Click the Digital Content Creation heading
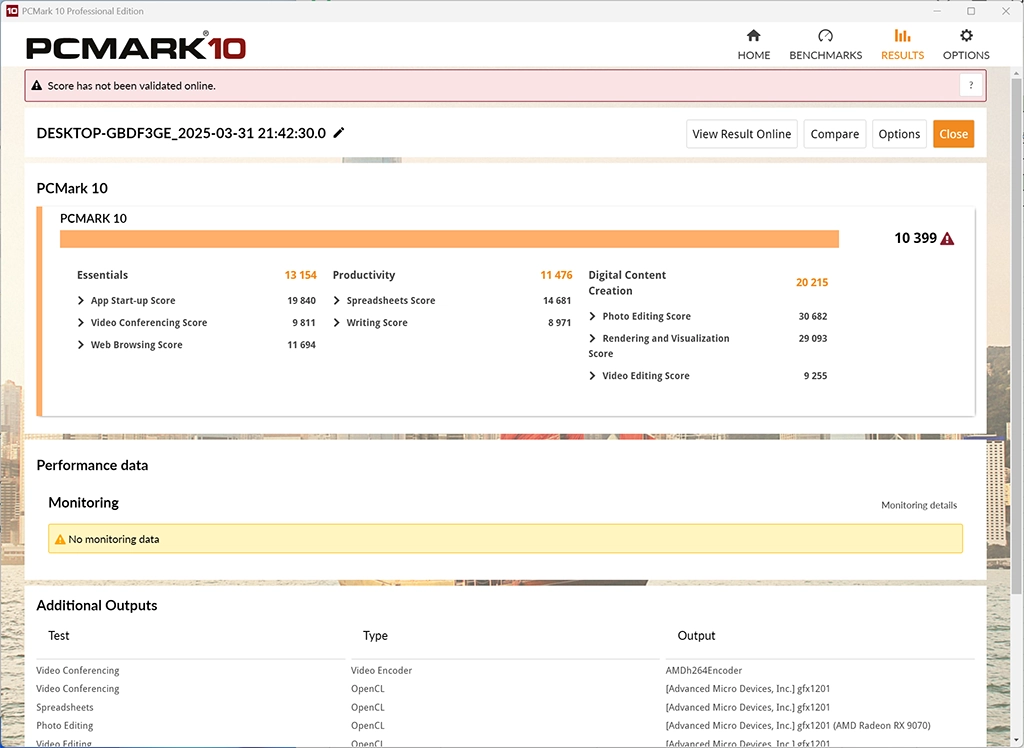The image size is (1024, 748). pyautogui.click(x=627, y=283)
